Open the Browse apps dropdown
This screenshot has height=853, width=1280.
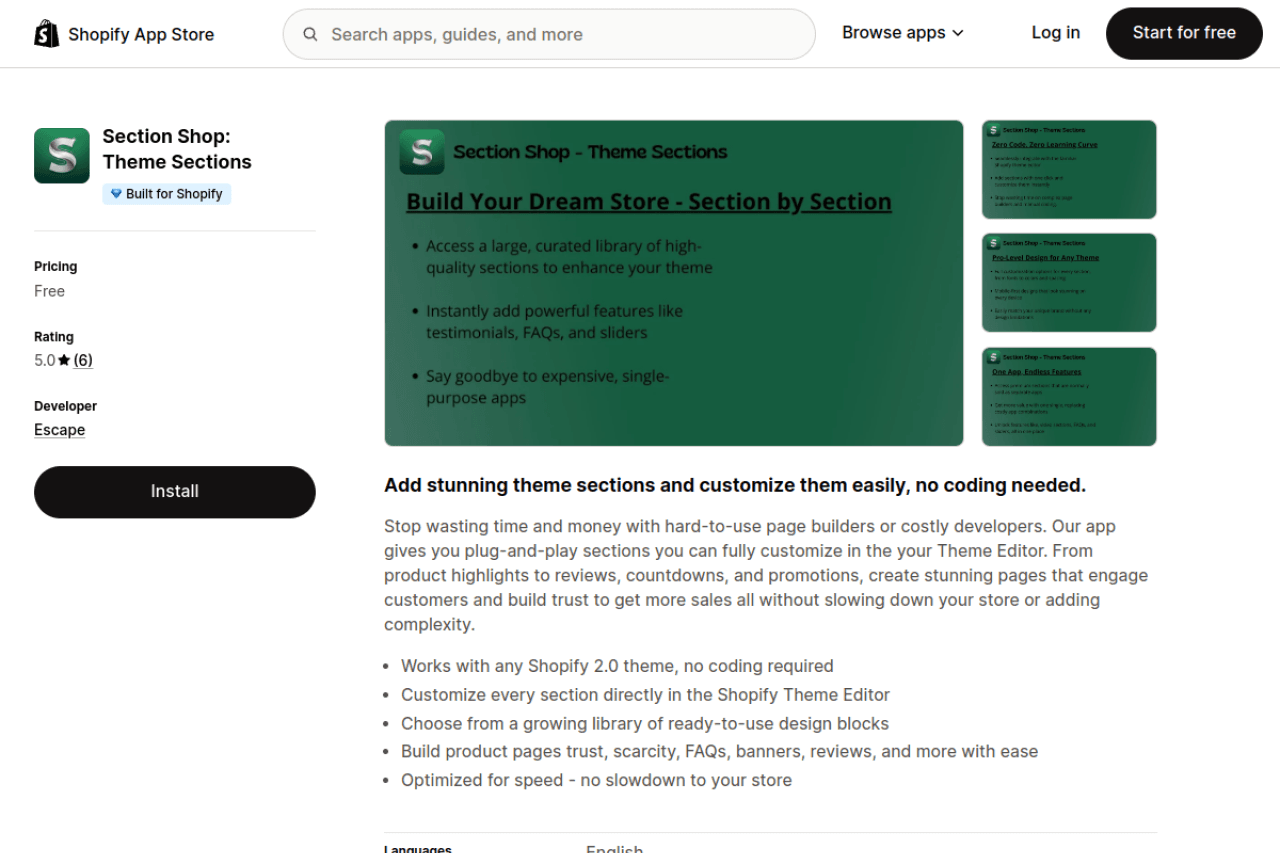coord(903,33)
